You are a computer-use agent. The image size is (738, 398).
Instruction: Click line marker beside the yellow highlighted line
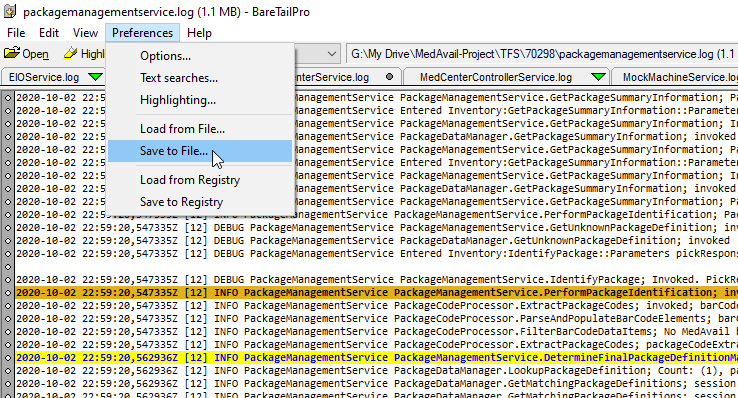[x=8, y=358]
